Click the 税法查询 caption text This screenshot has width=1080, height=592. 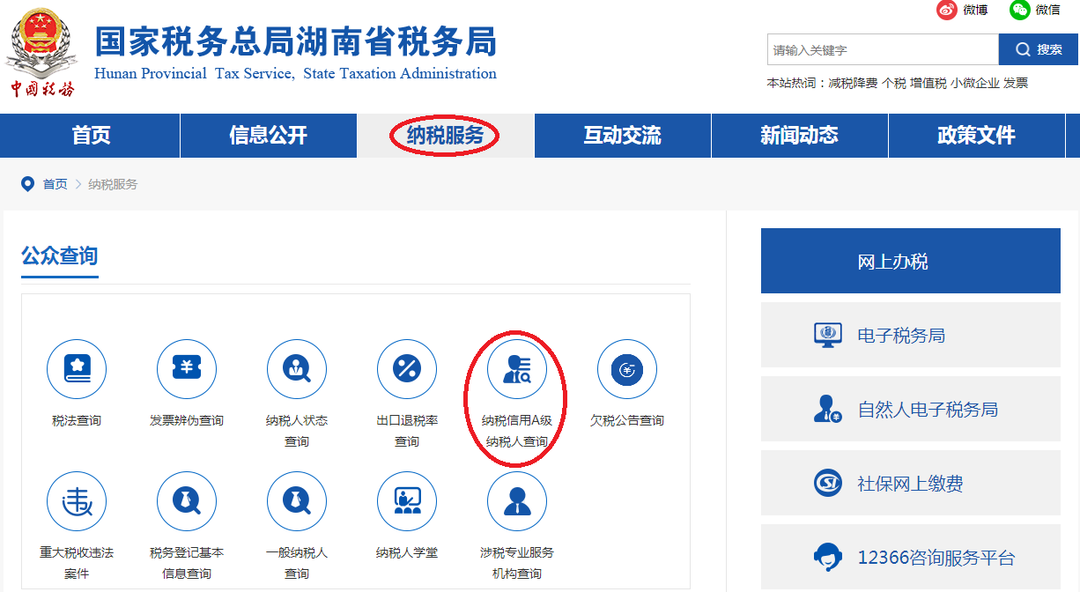76,420
